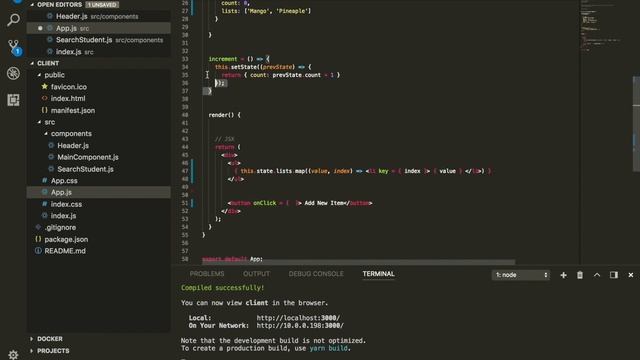Viewport: 640px width, 360px height.
Task: Collapse the public folder
Action: (x=54, y=75)
